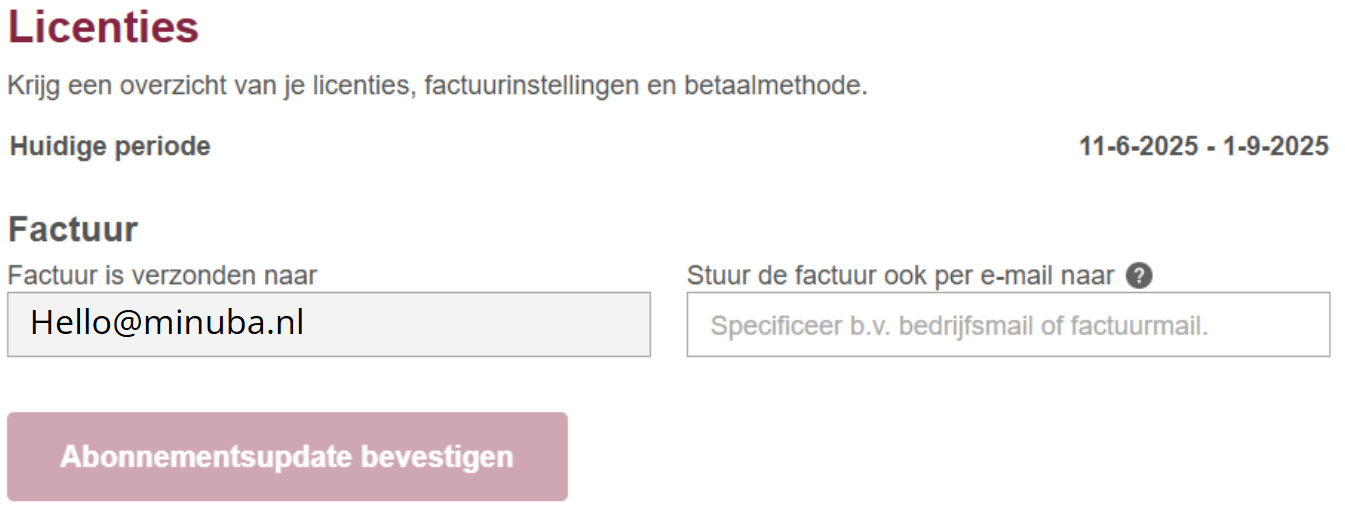Viewport: 1345px width, 508px height.
Task: Select the 11-6-2025 - 1-9-2025 period text
Action: point(1204,147)
